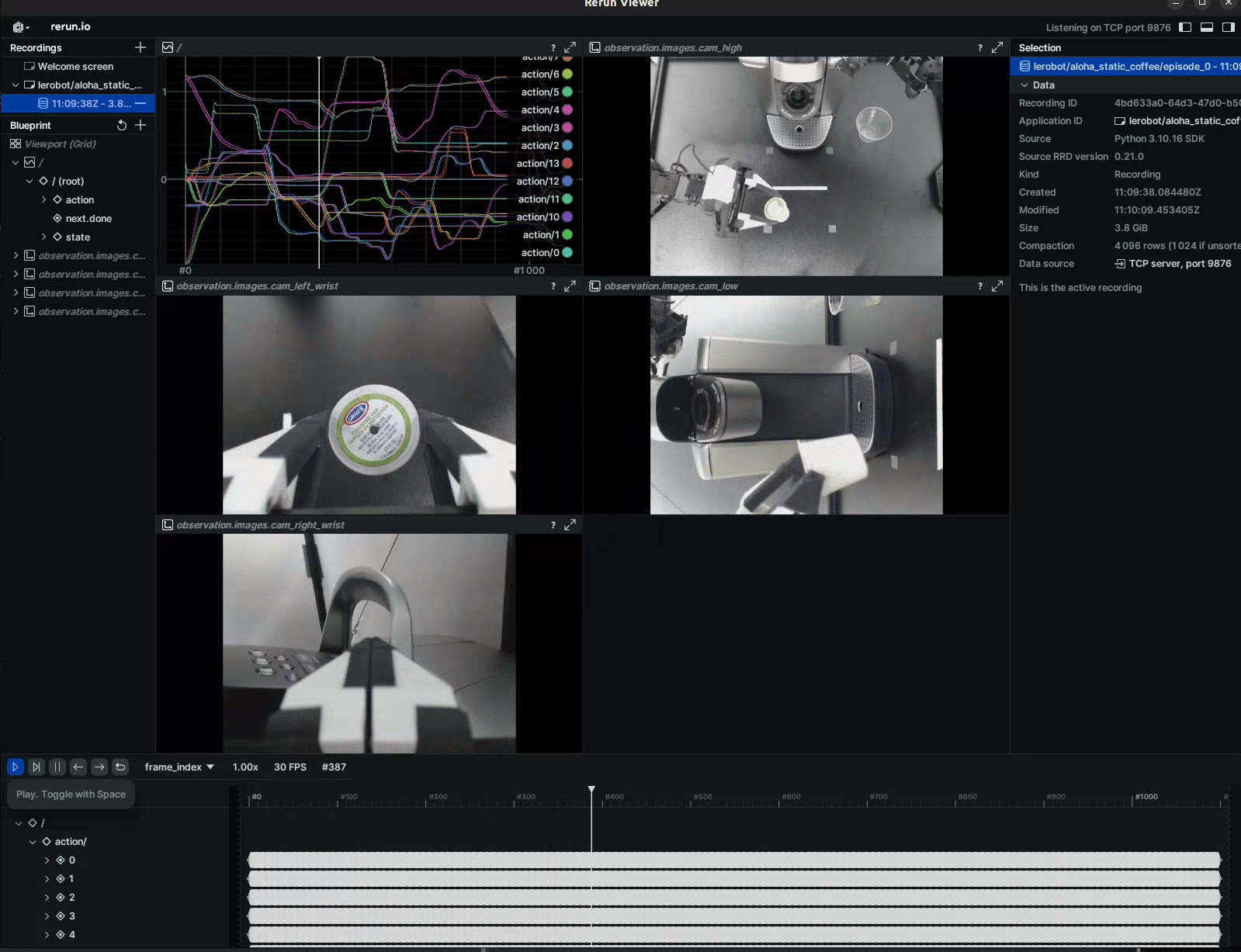
Task: Select the Welcome screen recording entry
Action: point(75,67)
